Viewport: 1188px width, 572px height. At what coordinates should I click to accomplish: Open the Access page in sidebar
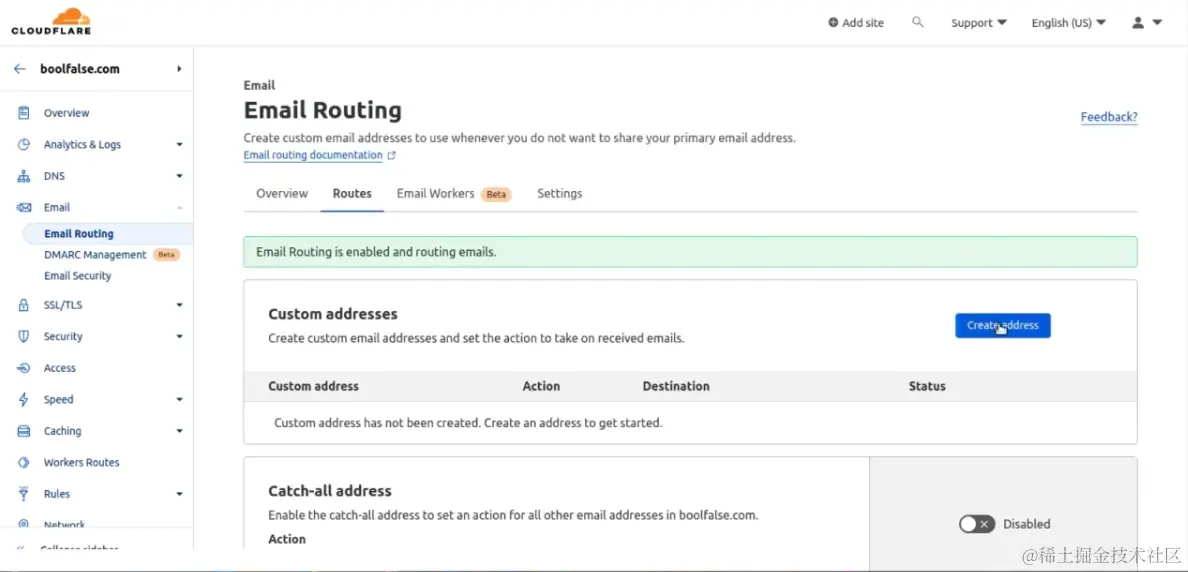pos(59,368)
